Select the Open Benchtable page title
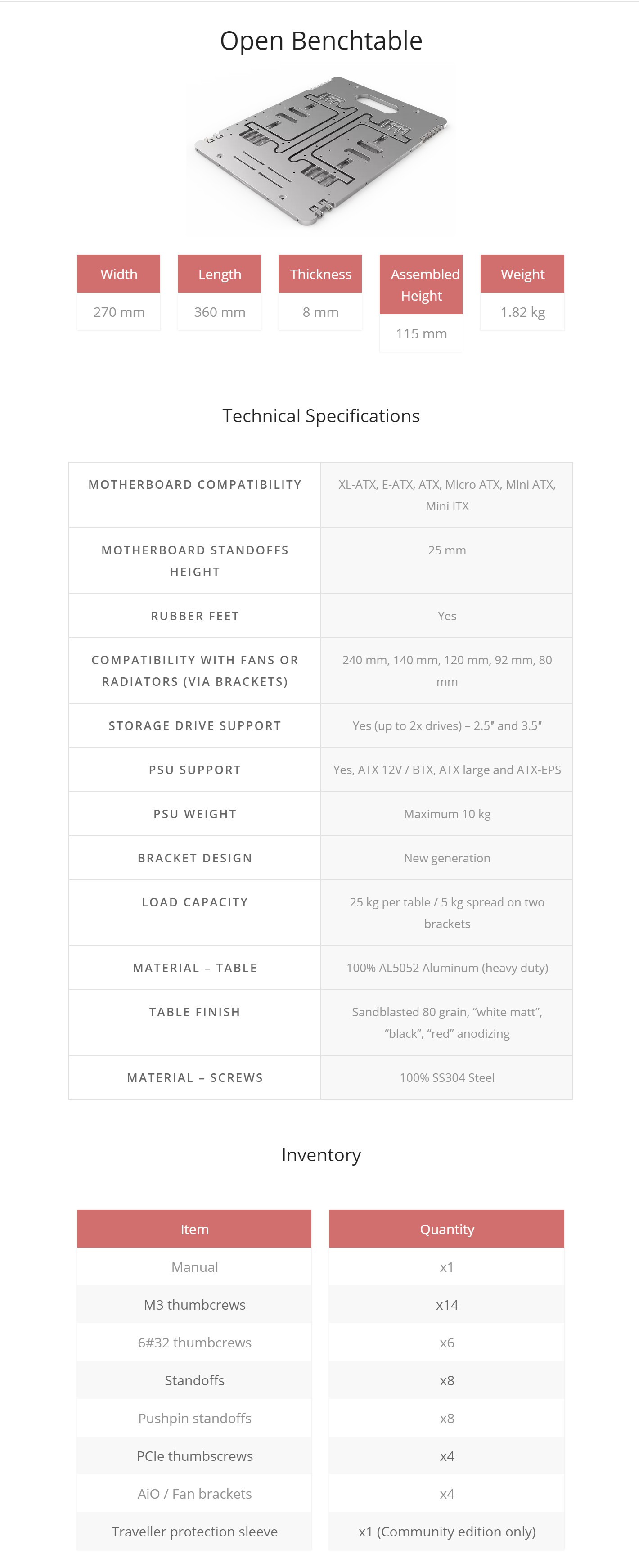This screenshot has height=1568, width=639. [x=321, y=41]
